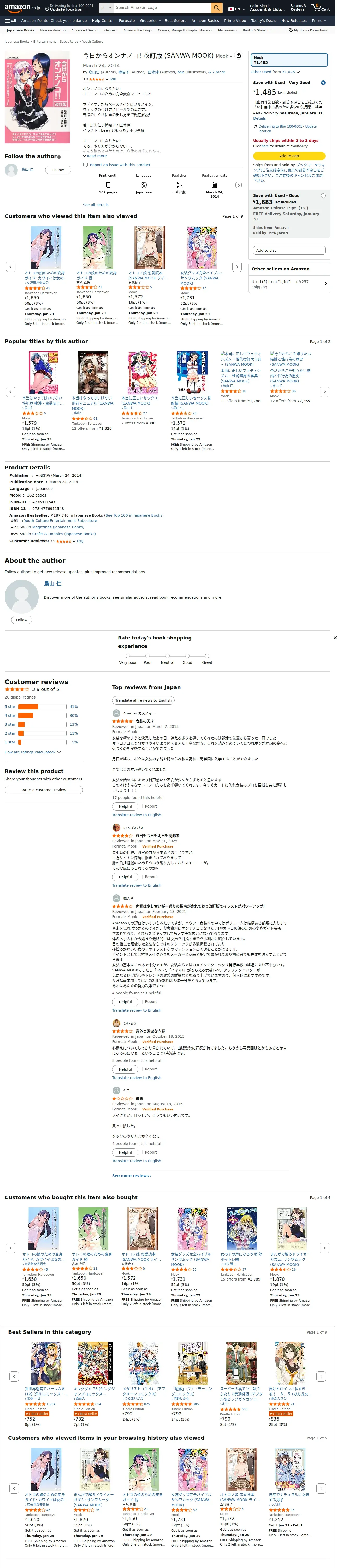Close the 'Rate today's book shopping experience' survey
The image size is (337, 1568).
coord(335,638)
